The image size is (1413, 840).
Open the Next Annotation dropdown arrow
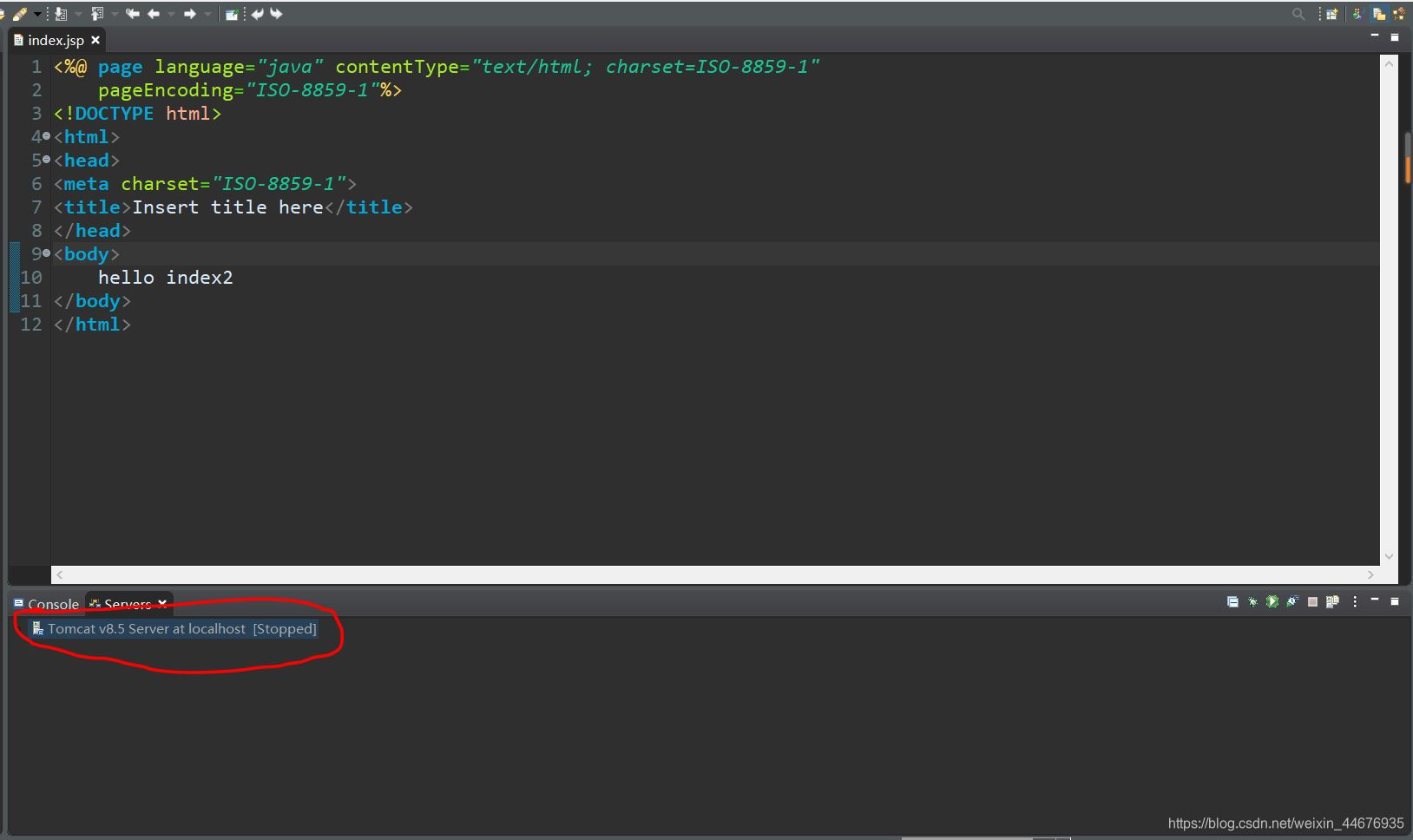coord(78,14)
